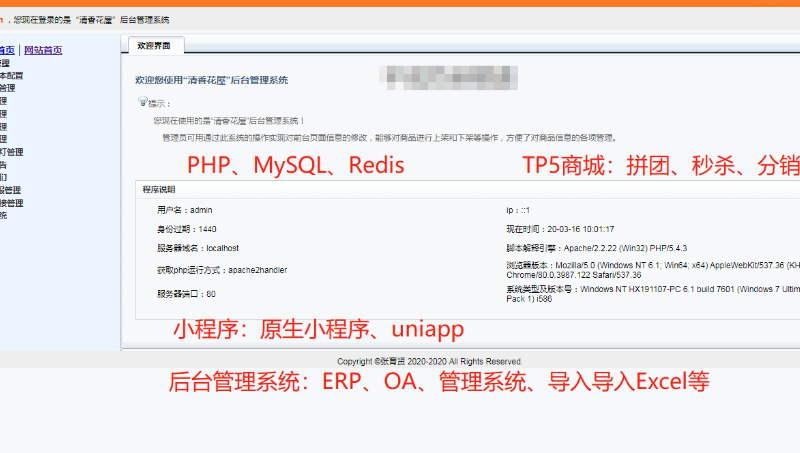The image size is (800, 453).
Task: Click the apache2handler PHP run mode line
Action: pos(222,270)
